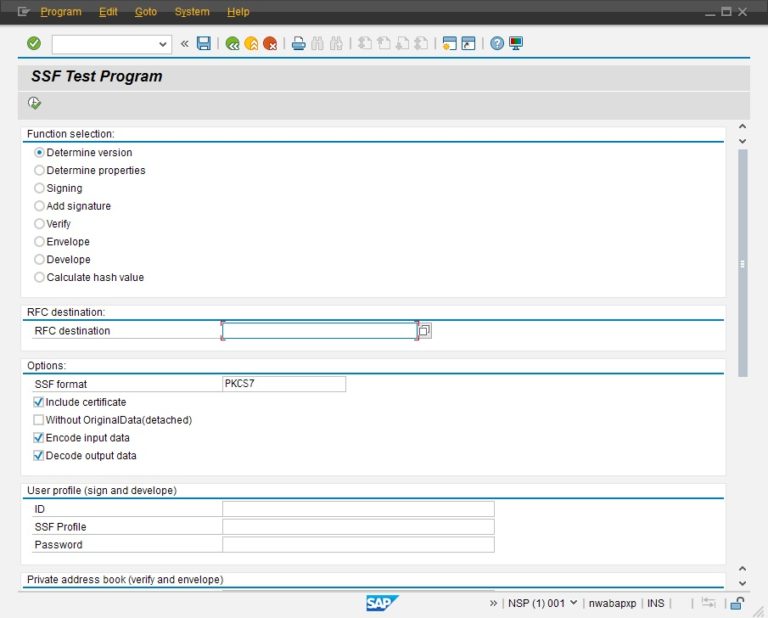Open the Goto menu
This screenshot has width=768, height=618.
146,12
